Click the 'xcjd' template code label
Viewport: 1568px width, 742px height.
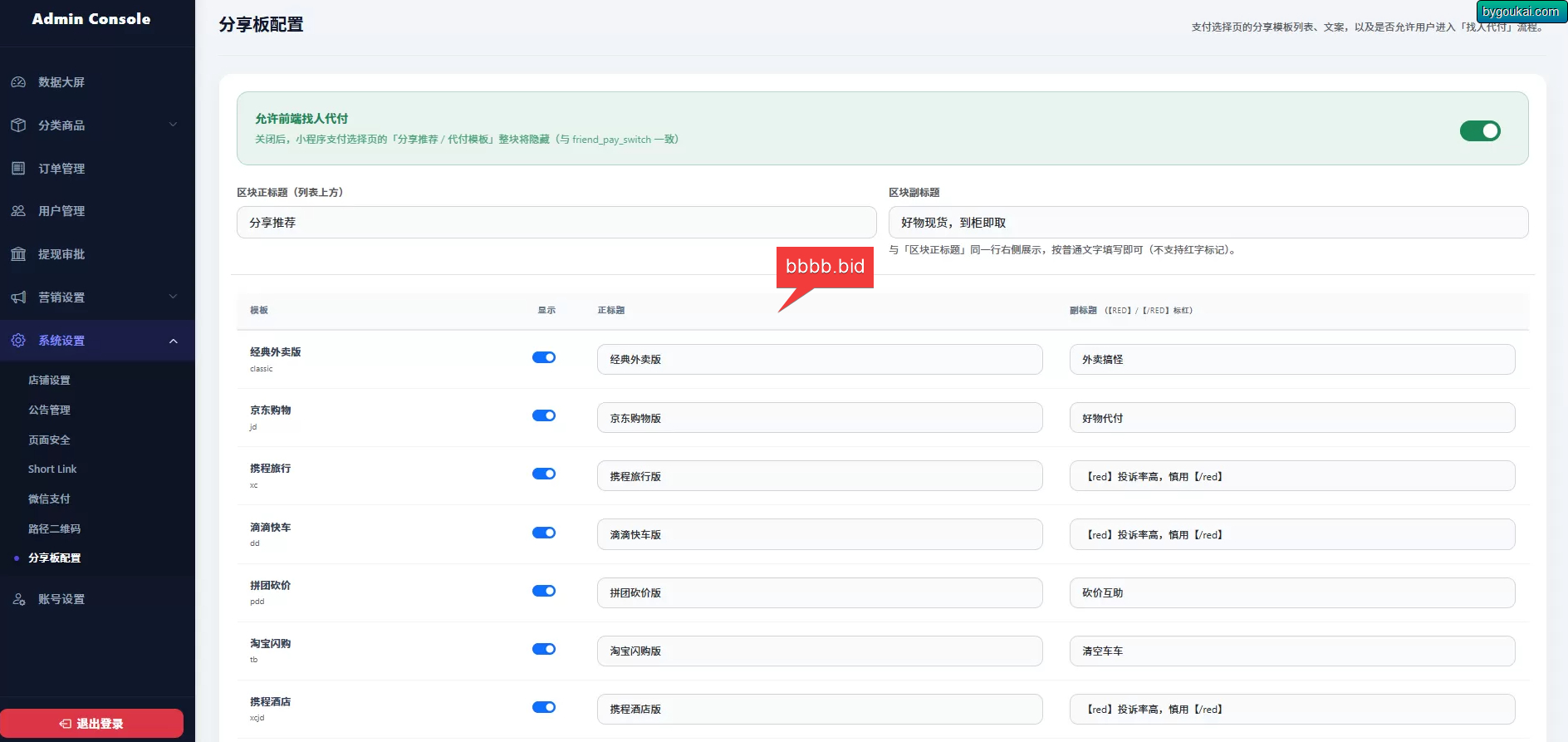tap(257, 718)
